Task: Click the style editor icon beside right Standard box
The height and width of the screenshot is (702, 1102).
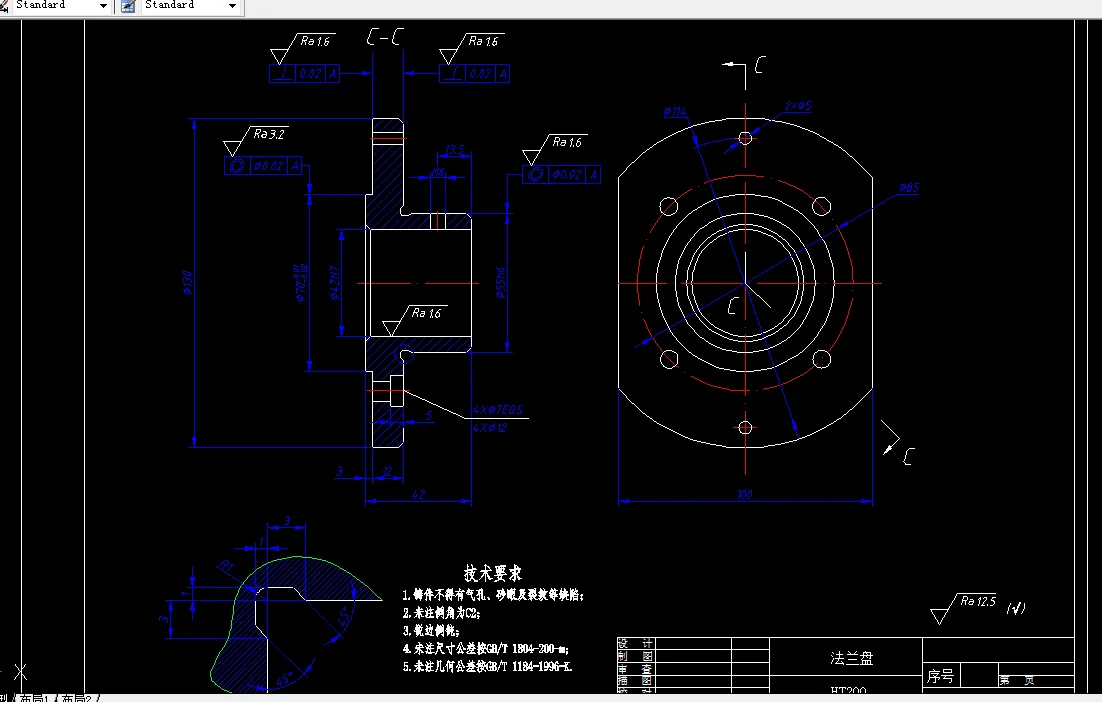Action: tap(126, 5)
